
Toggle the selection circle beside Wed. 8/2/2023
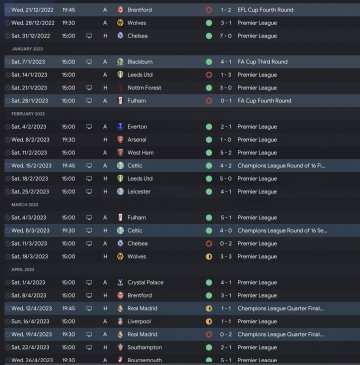click(x=8, y=140)
